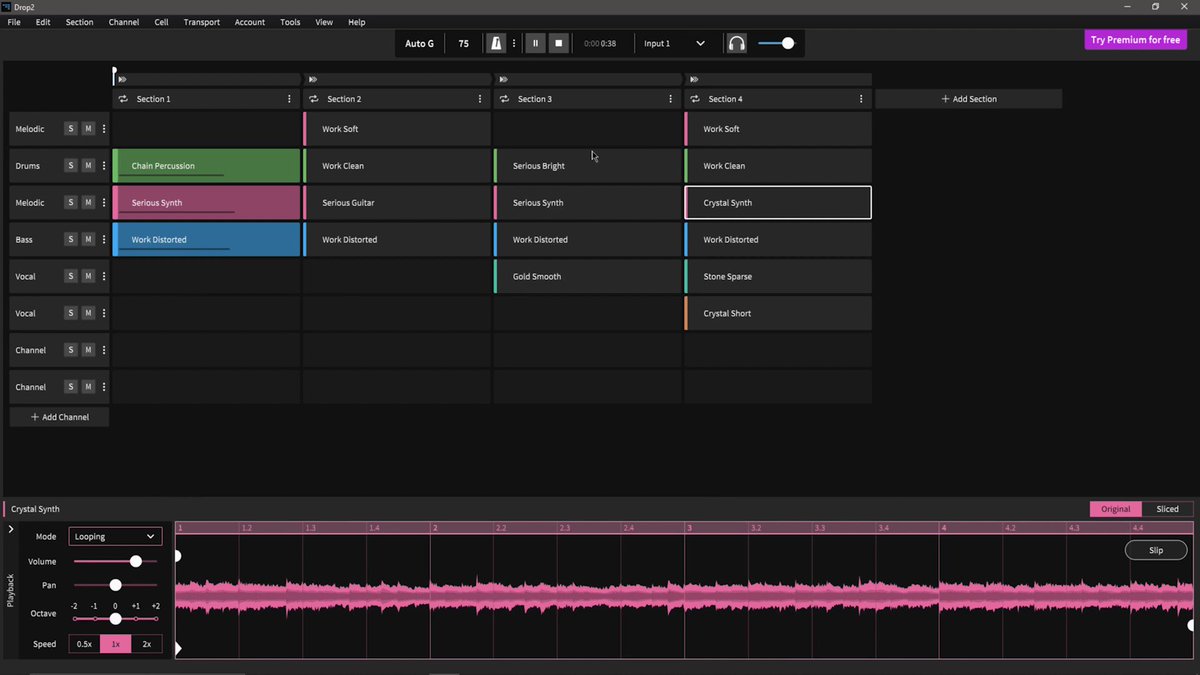Open metronome options three-dot menu
This screenshot has width=1200, height=675.
[514, 43]
